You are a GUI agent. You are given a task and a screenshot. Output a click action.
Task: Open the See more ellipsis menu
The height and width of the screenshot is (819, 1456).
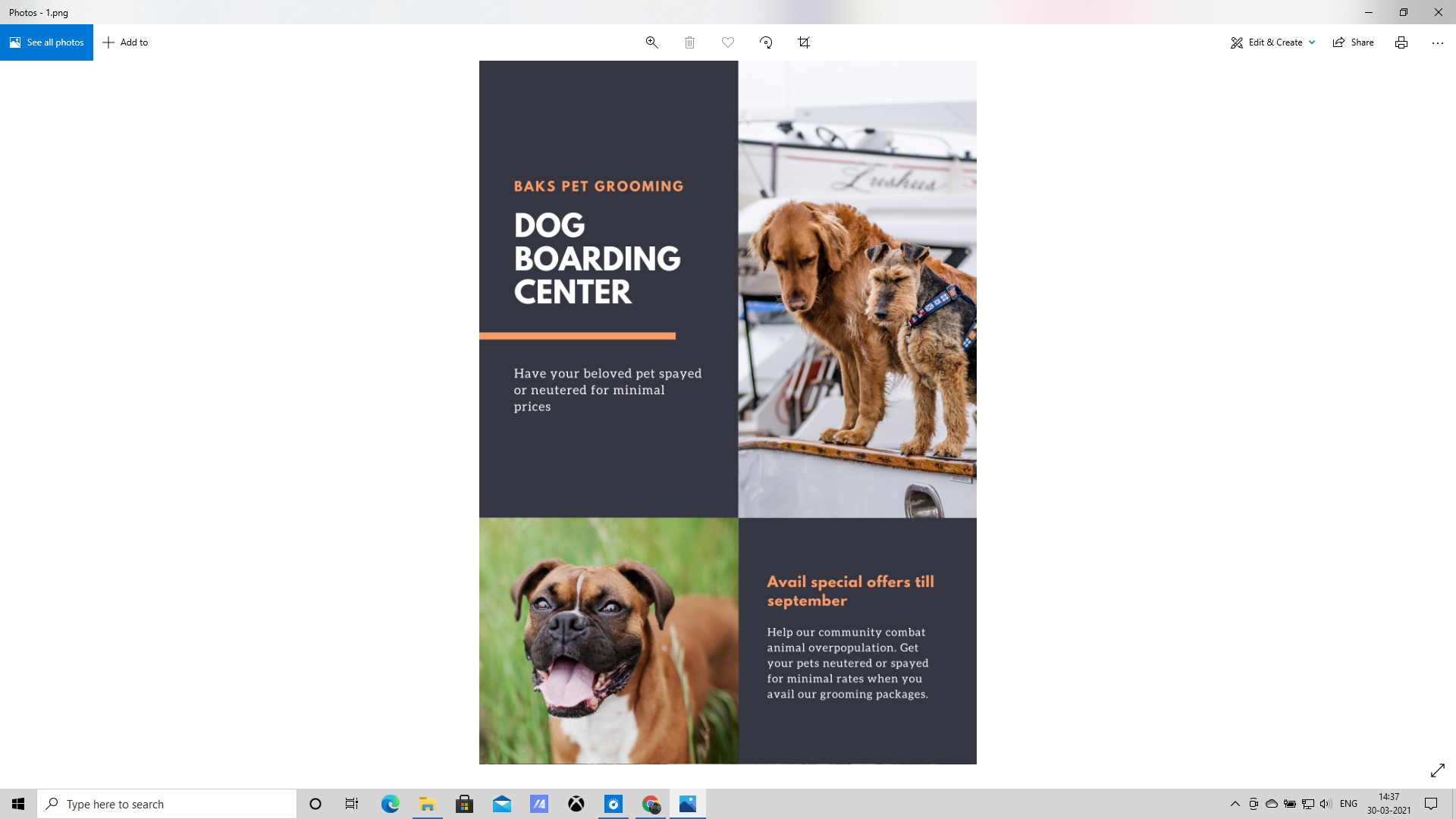(x=1437, y=42)
